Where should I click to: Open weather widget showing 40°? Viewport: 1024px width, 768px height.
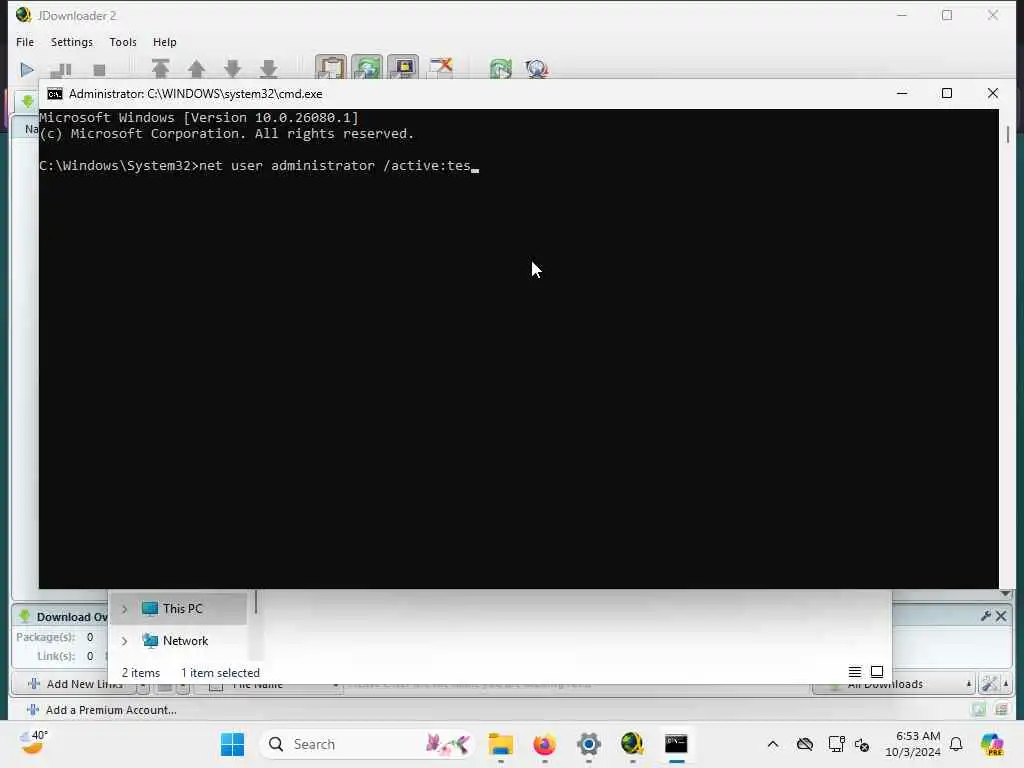coord(33,743)
